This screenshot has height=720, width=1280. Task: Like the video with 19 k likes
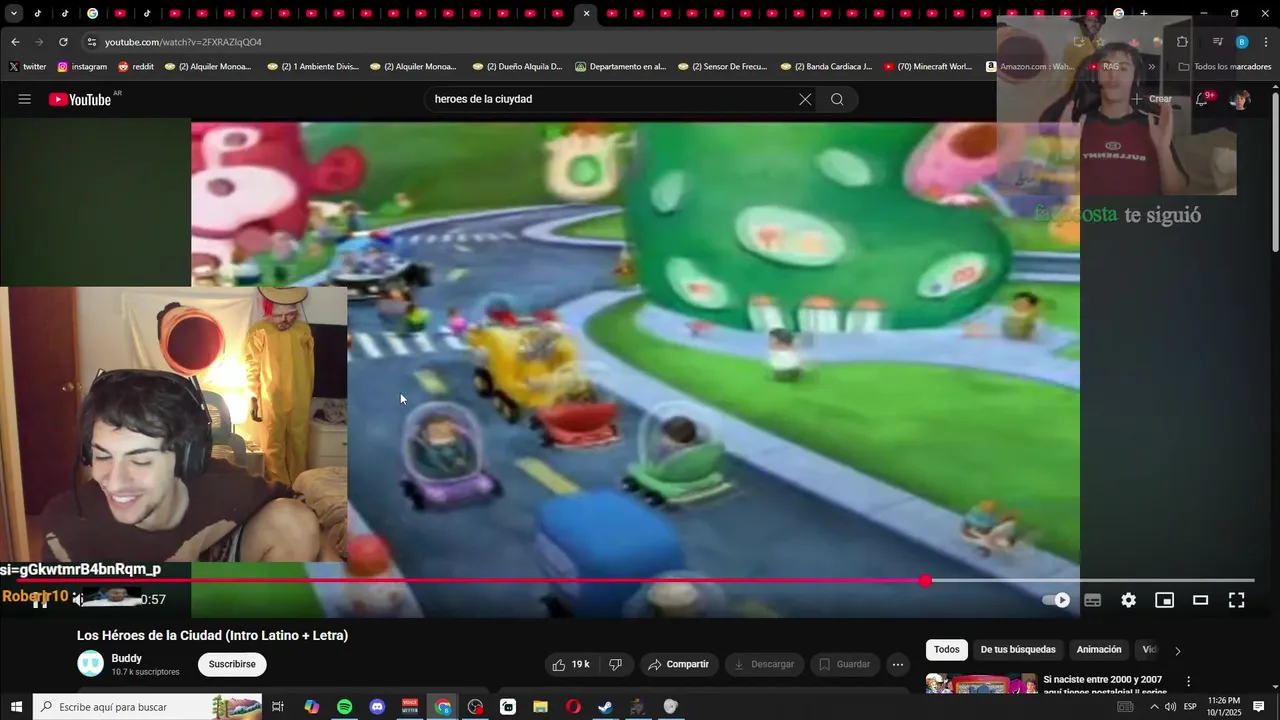[x=572, y=664]
